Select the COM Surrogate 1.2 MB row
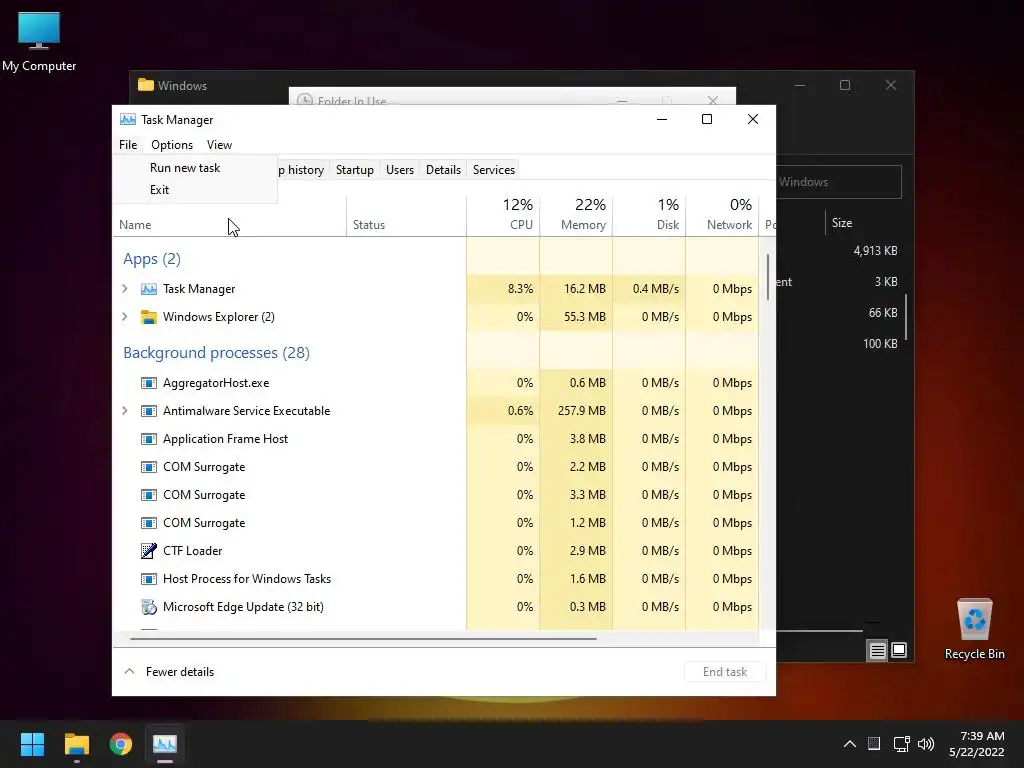 [436, 523]
